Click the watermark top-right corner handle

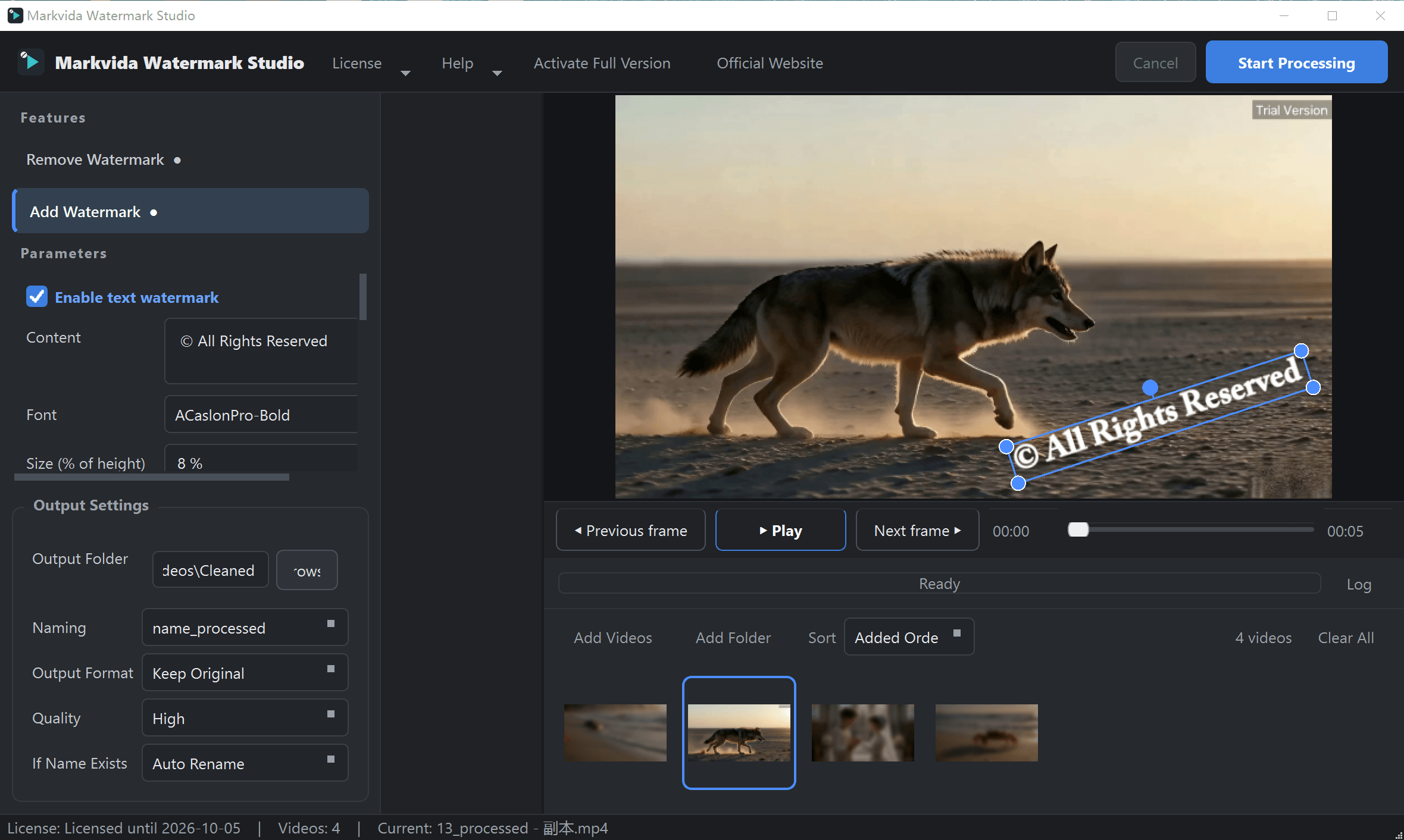(1302, 351)
